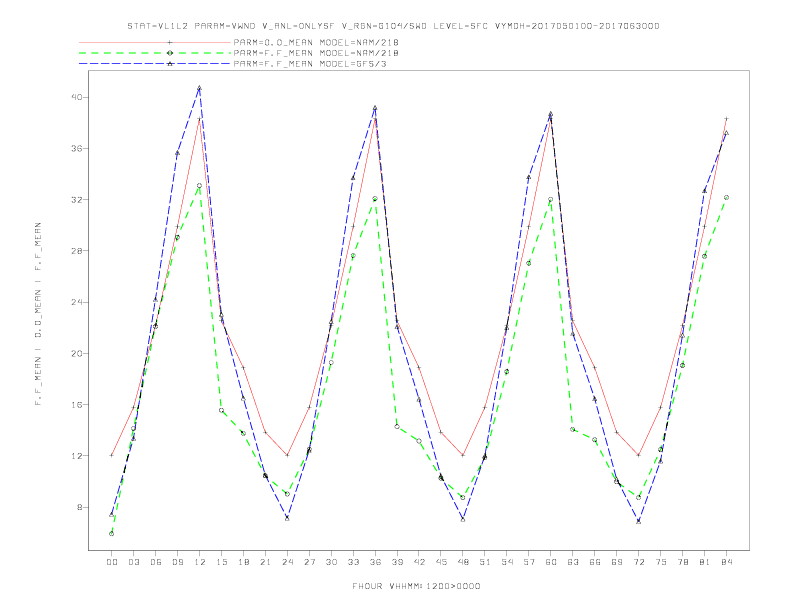Click x-axis forecast hour label 54

[x=507, y=562]
